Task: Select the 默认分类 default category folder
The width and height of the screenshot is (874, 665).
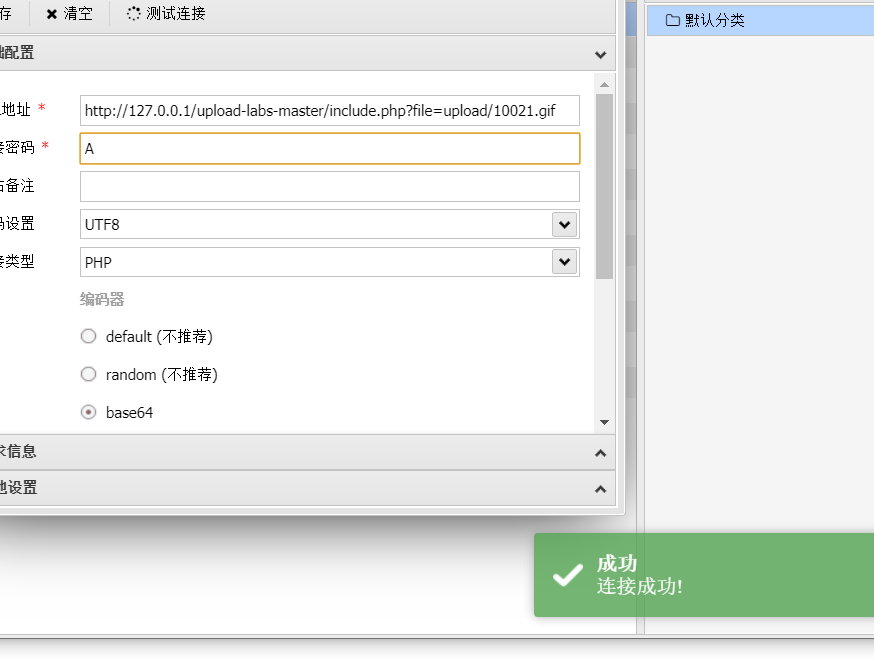Action: pyautogui.click(x=760, y=21)
